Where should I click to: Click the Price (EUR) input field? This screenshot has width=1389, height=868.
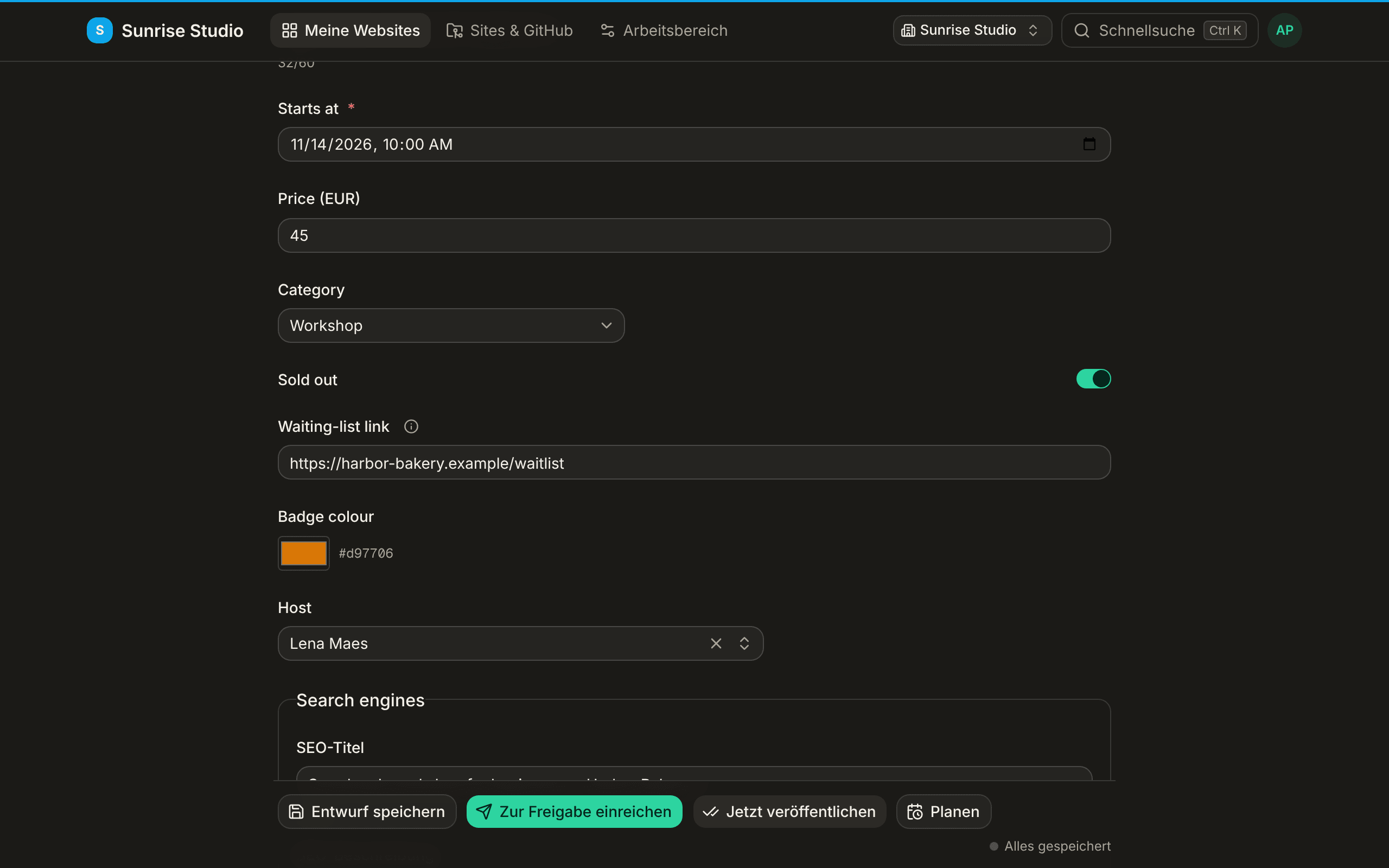(694, 235)
